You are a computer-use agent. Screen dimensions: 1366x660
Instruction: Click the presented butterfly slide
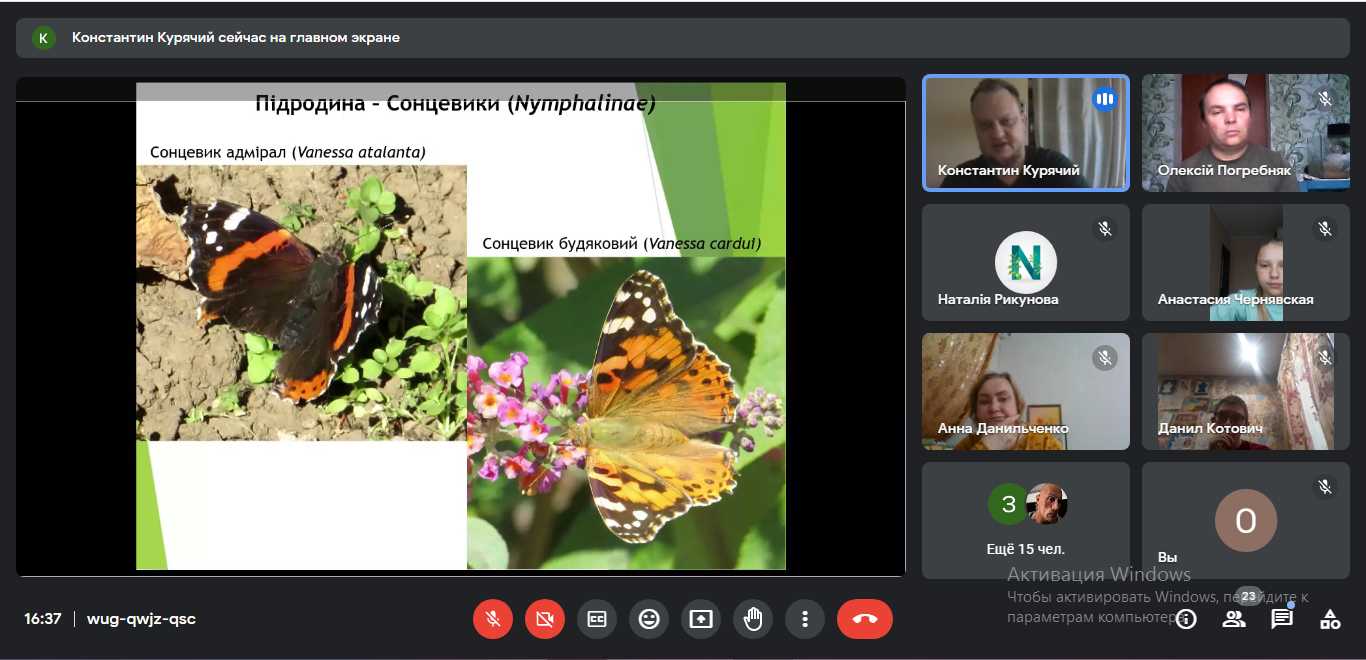(x=460, y=326)
